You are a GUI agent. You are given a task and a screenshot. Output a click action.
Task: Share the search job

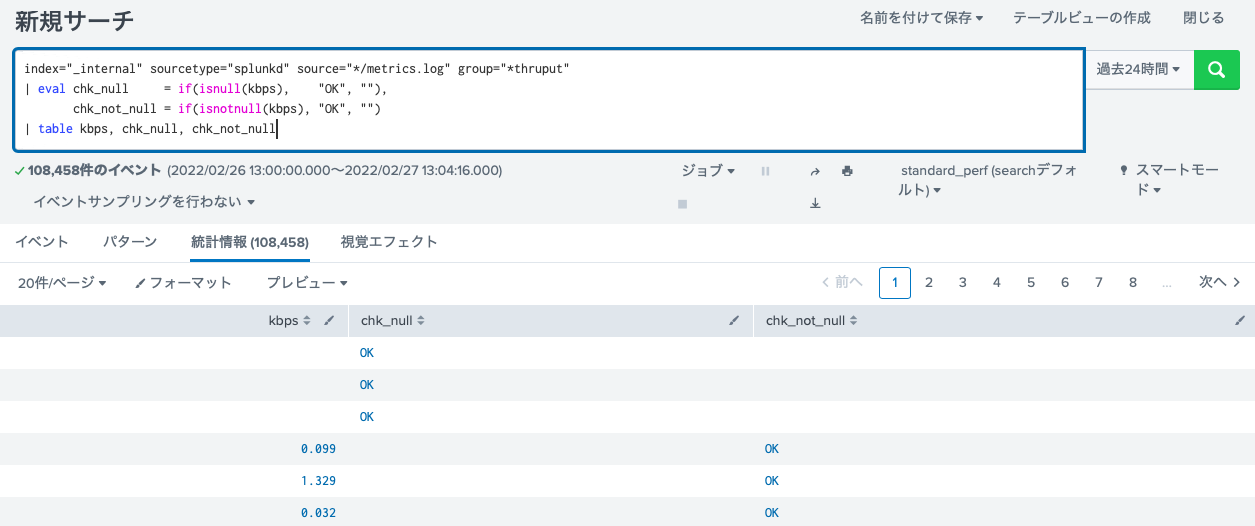coord(815,171)
